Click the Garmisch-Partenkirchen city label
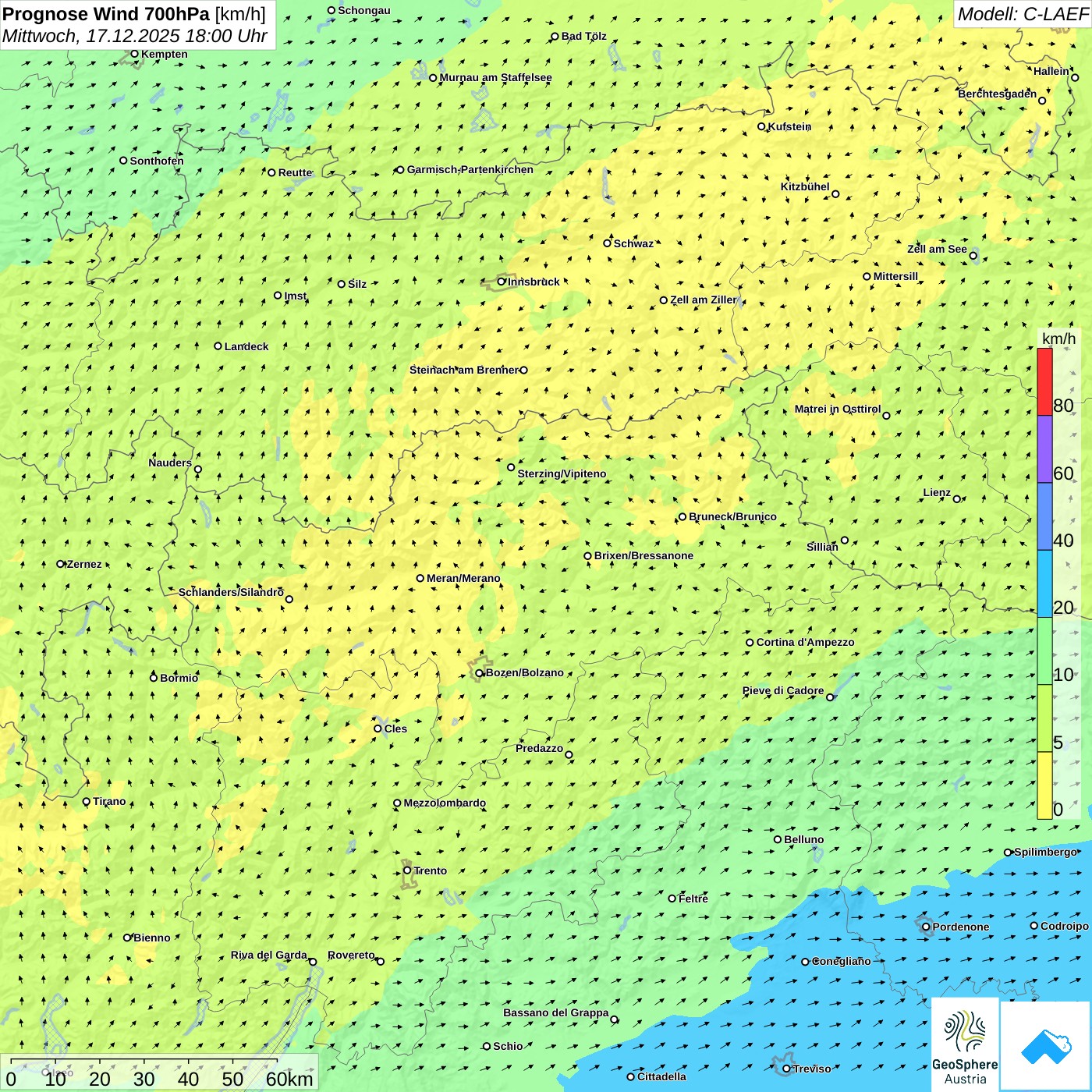Image resolution: width=1092 pixels, height=1092 pixels. click(470, 169)
